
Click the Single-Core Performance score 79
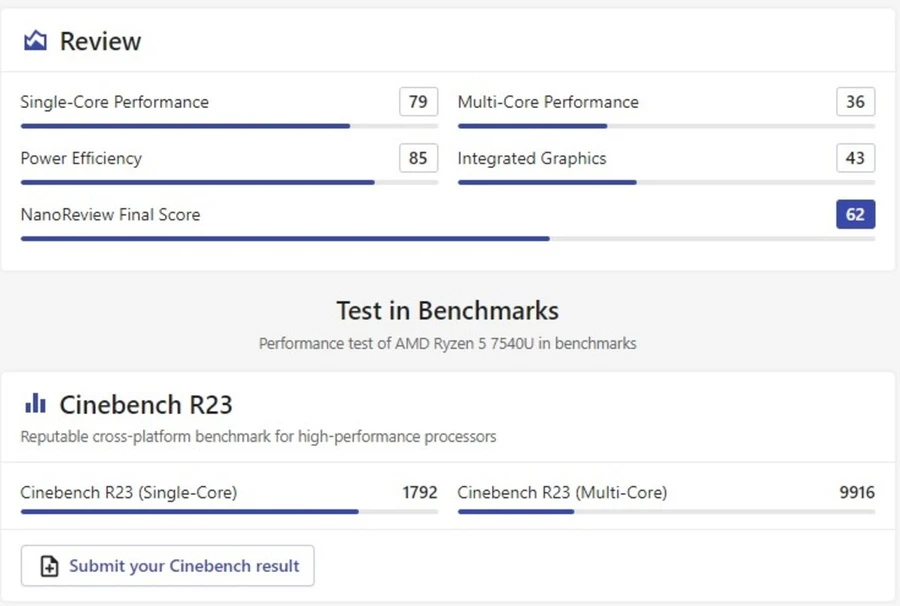[418, 102]
